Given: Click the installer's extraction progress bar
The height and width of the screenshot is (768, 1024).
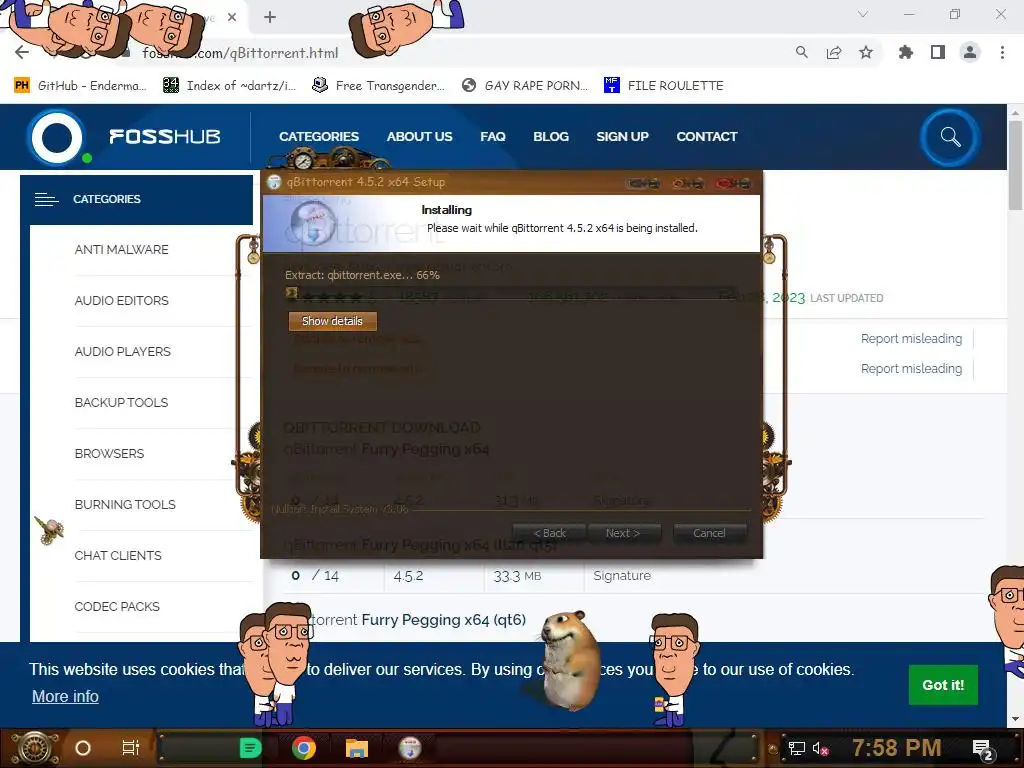Looking at the screenshot, I should tap(513, 293).
